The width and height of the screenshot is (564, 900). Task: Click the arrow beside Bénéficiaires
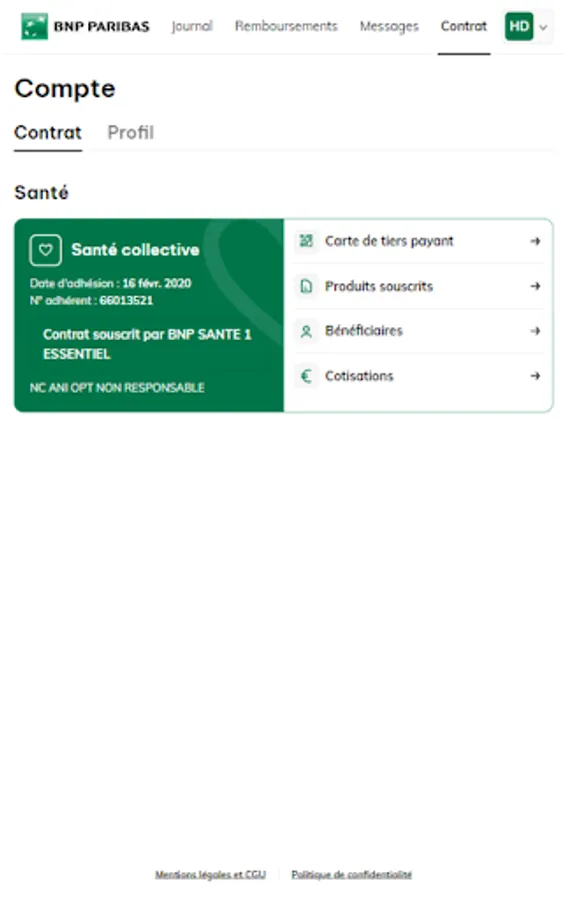[535, 331]
